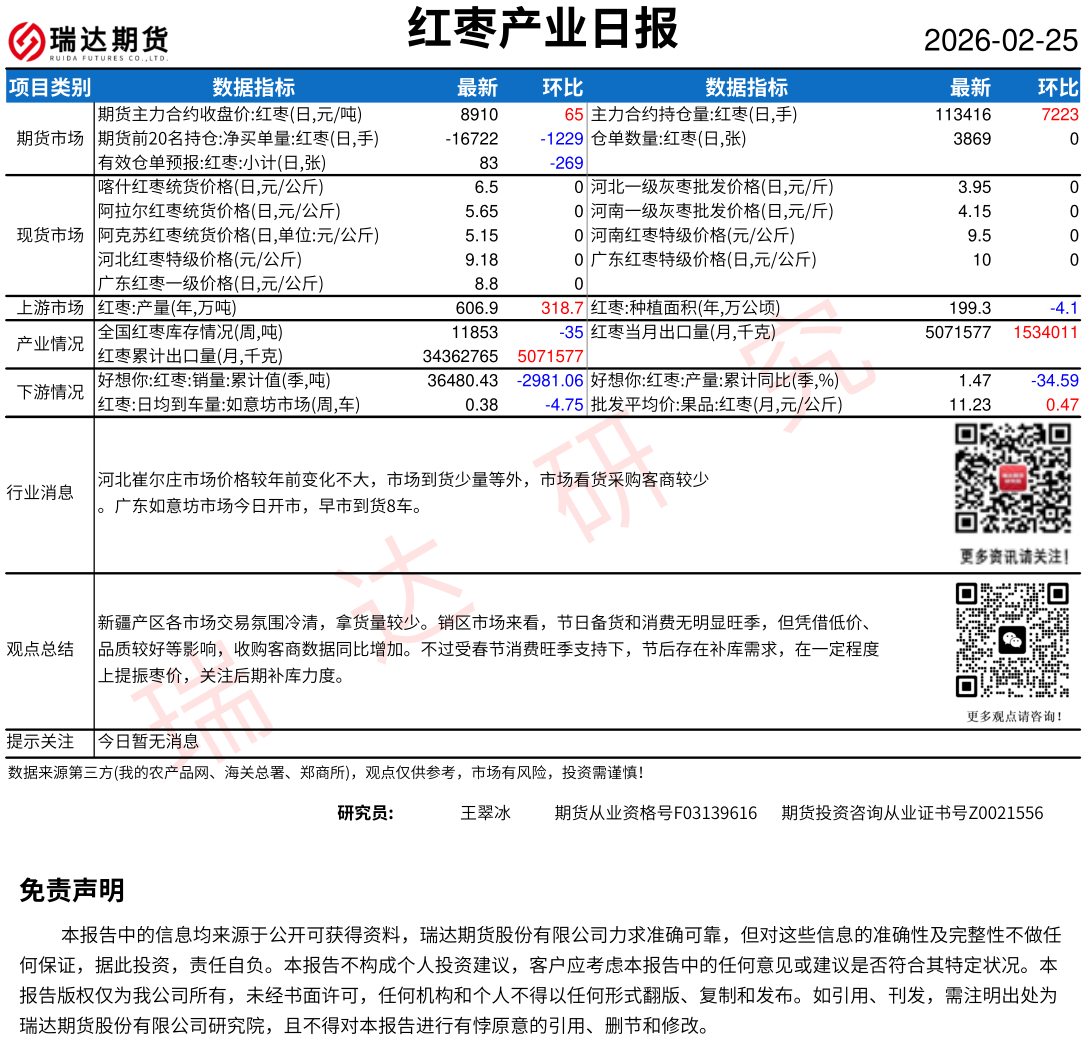Click the 更多观点请咨询 caption
The width and height of the screenshot is (1086, 1039).
pos(1014,716)
